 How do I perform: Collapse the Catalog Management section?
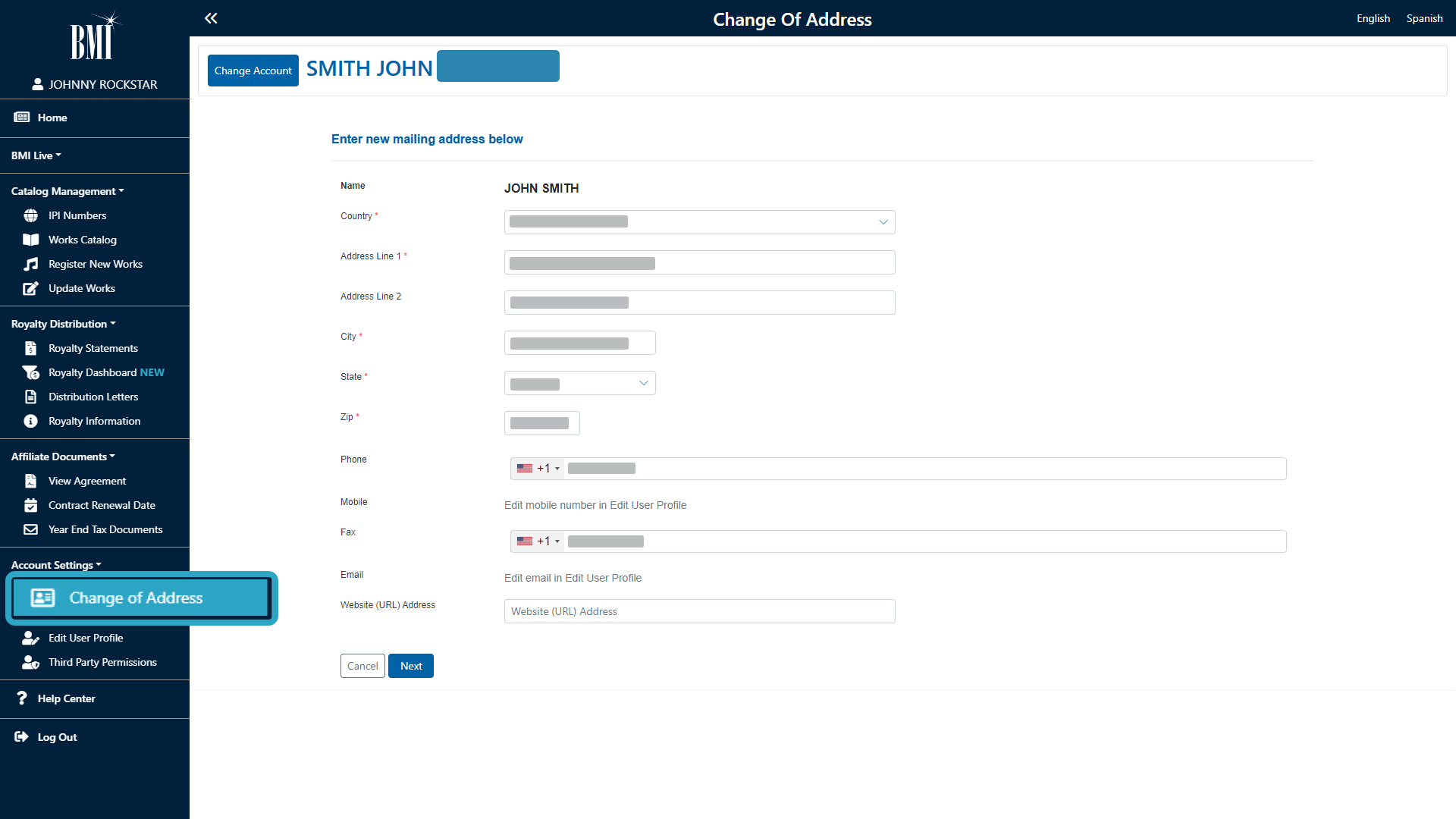point(67,191)
